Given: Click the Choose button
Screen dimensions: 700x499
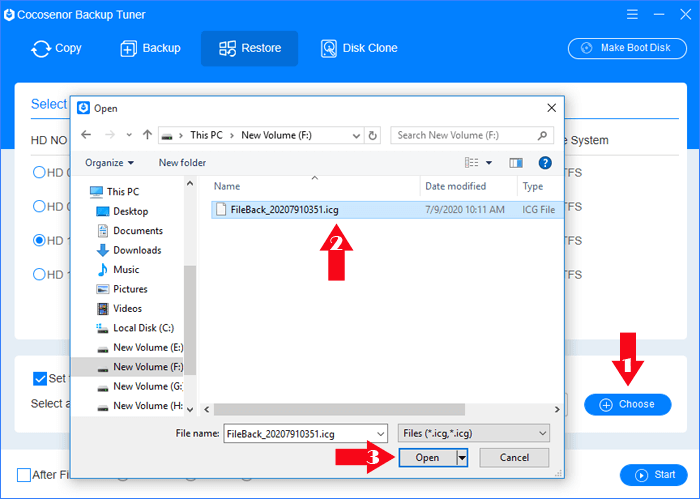Looking at the screenshot, I should (628, 404).
